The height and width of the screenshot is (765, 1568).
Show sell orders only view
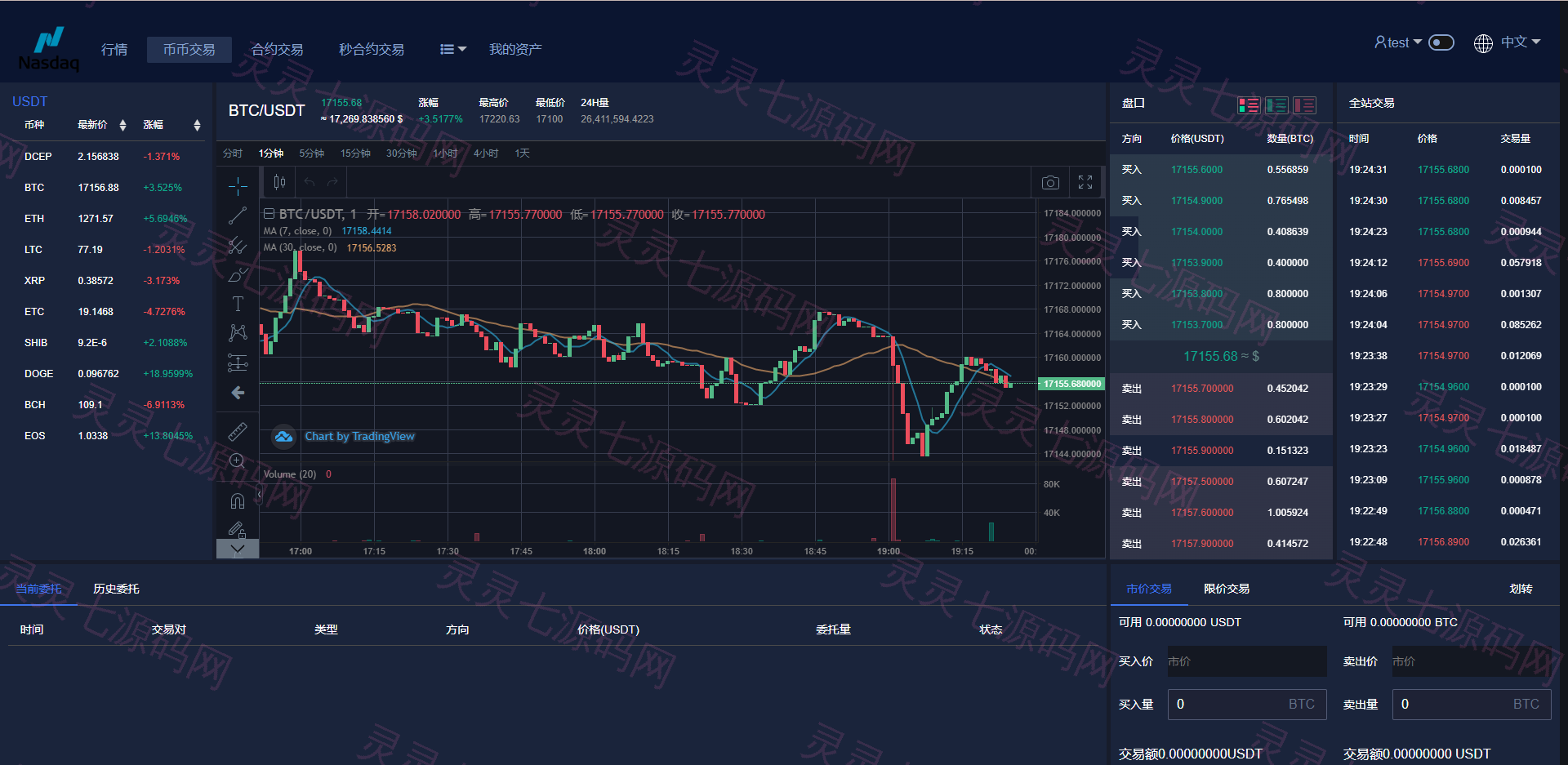1304,105
